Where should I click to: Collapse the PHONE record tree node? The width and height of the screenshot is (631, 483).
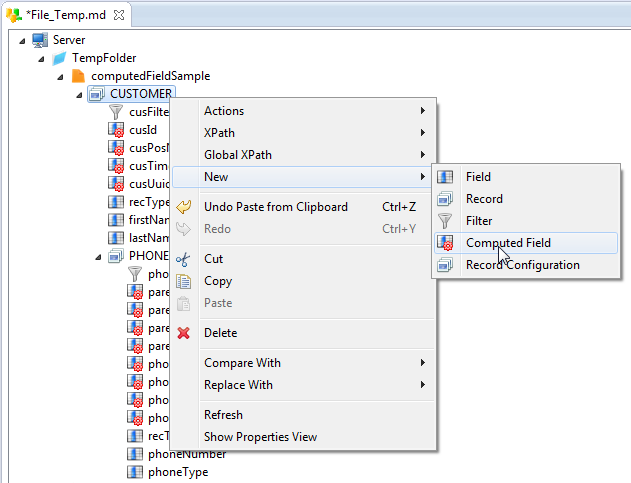100,256
